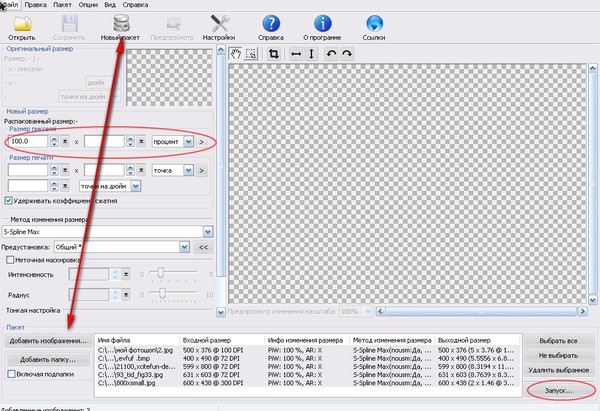600x411 pixels.
Task: Click the Предпросмотр toolbar icon
Action: click(x=173, y=24)
